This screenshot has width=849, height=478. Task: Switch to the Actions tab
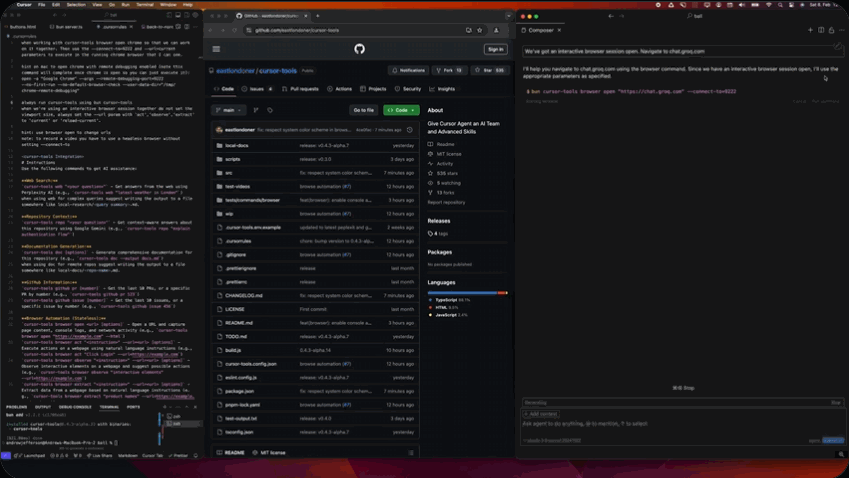pyautogui.click(x=339, y=89)
